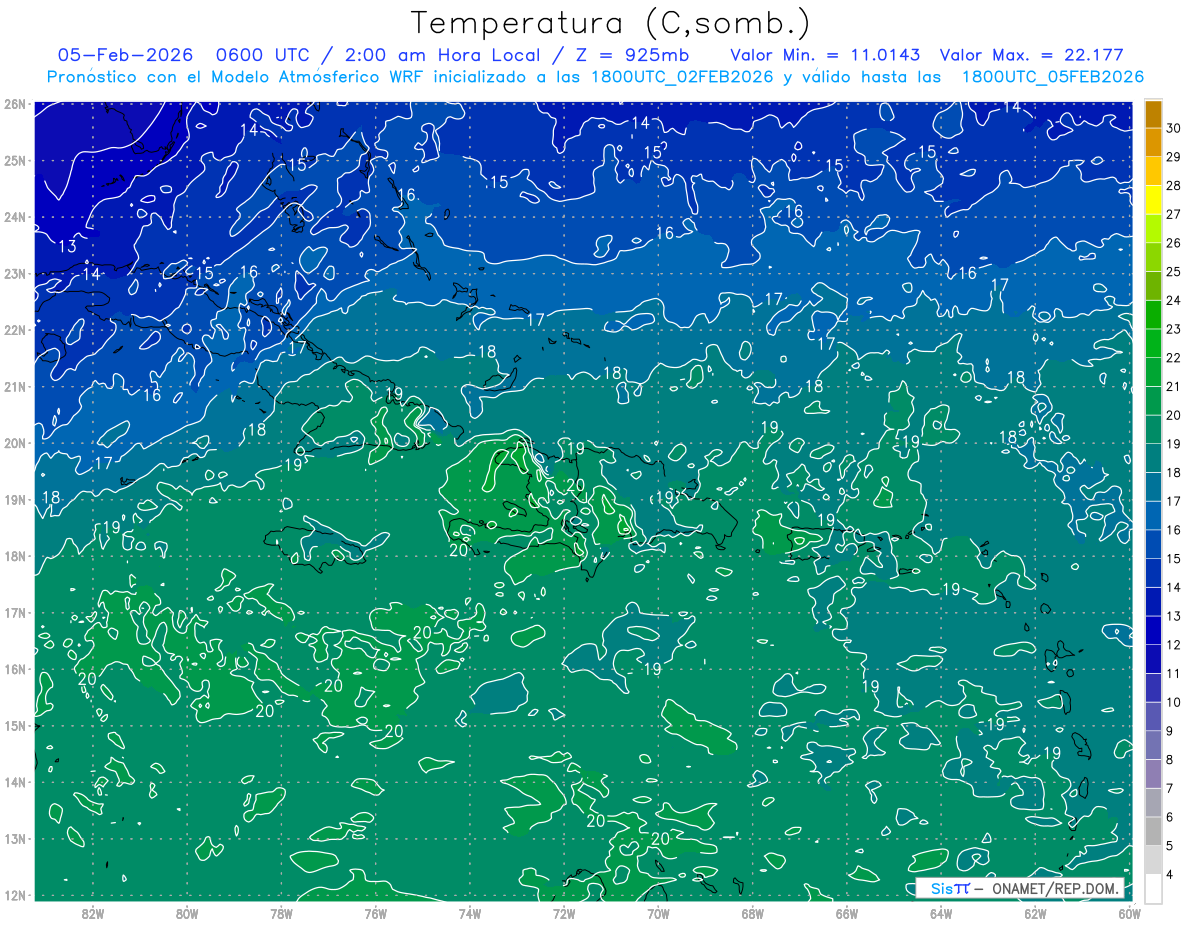This screenshot has width=1200, height=927.
Task: Click the 82W longitude axis label
Action: coord(93,913)
